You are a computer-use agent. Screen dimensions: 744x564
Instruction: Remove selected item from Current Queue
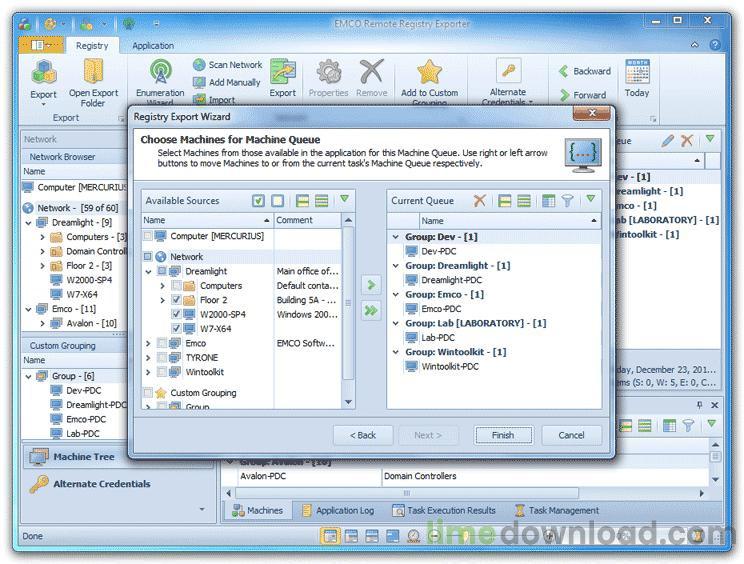[x=480, y=201]
